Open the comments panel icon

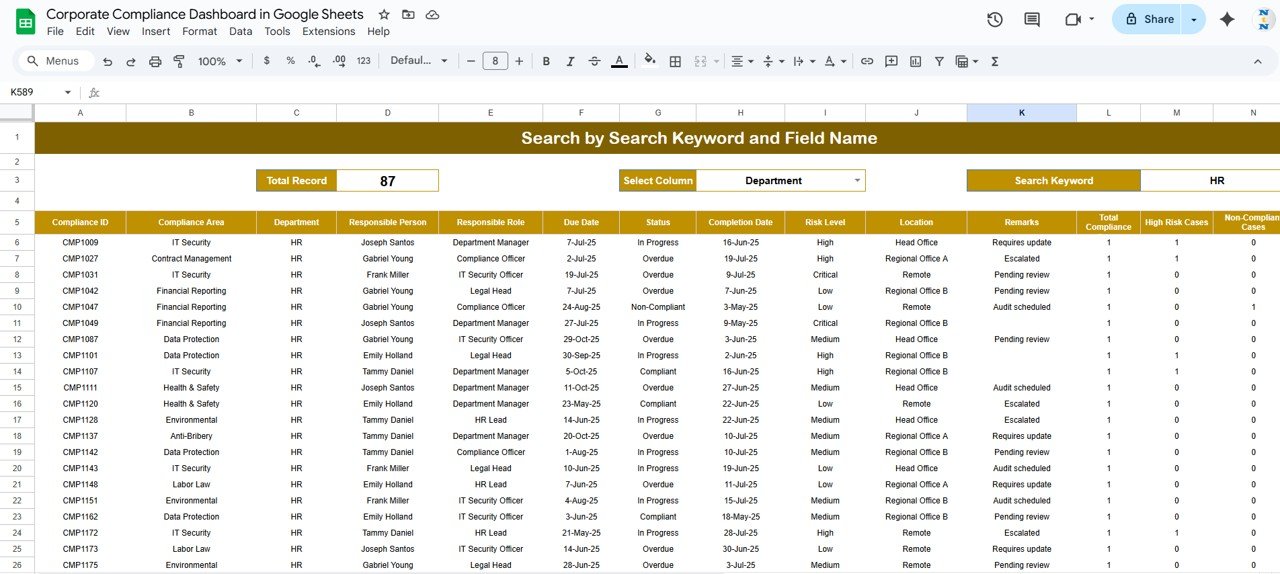1032,19
